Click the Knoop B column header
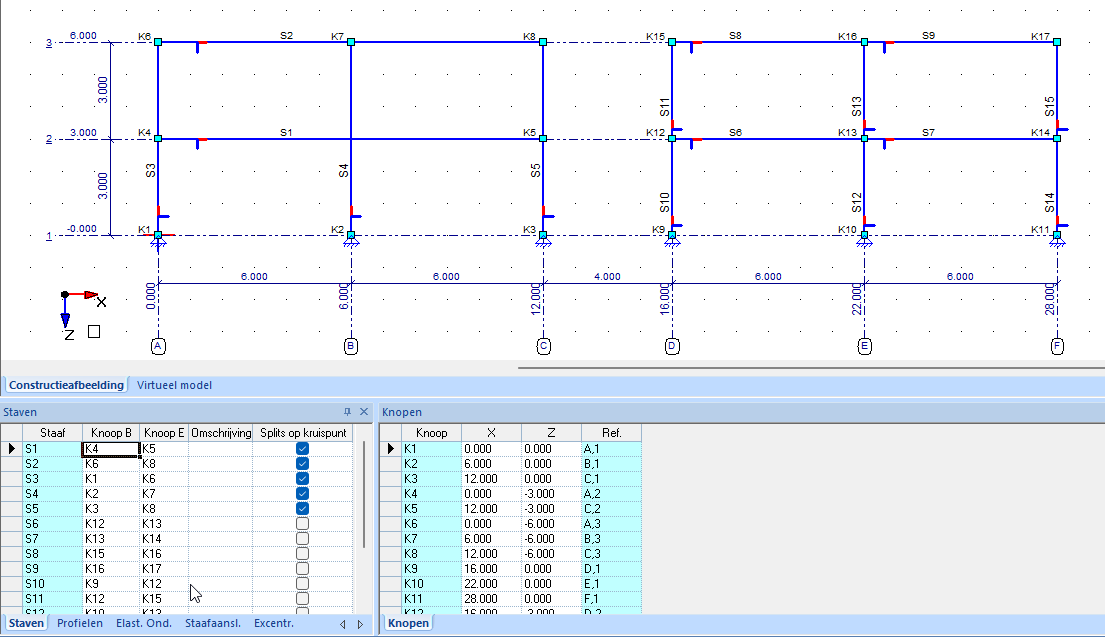This screenshot has height=638, width=1105. tap(111, 433)
